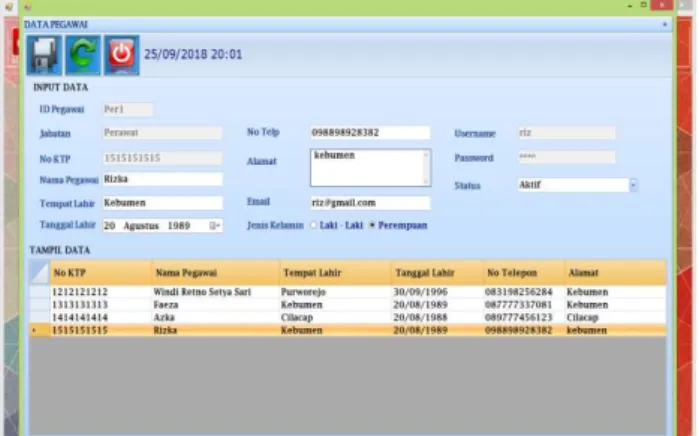This screenshot has height=436, width=699.
Task: Select row of Windi Retno Setya Sari
Action: click(x=348, y=292)
